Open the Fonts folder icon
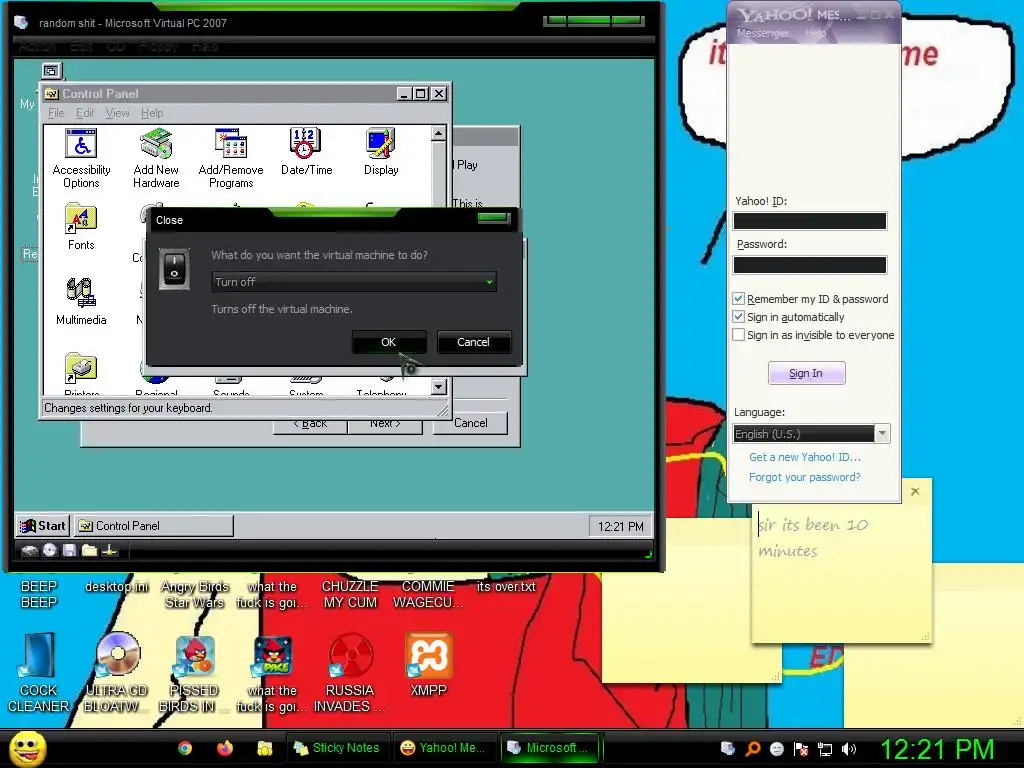This screenshot has width=1024, height=768. click(x=81, y=227)
